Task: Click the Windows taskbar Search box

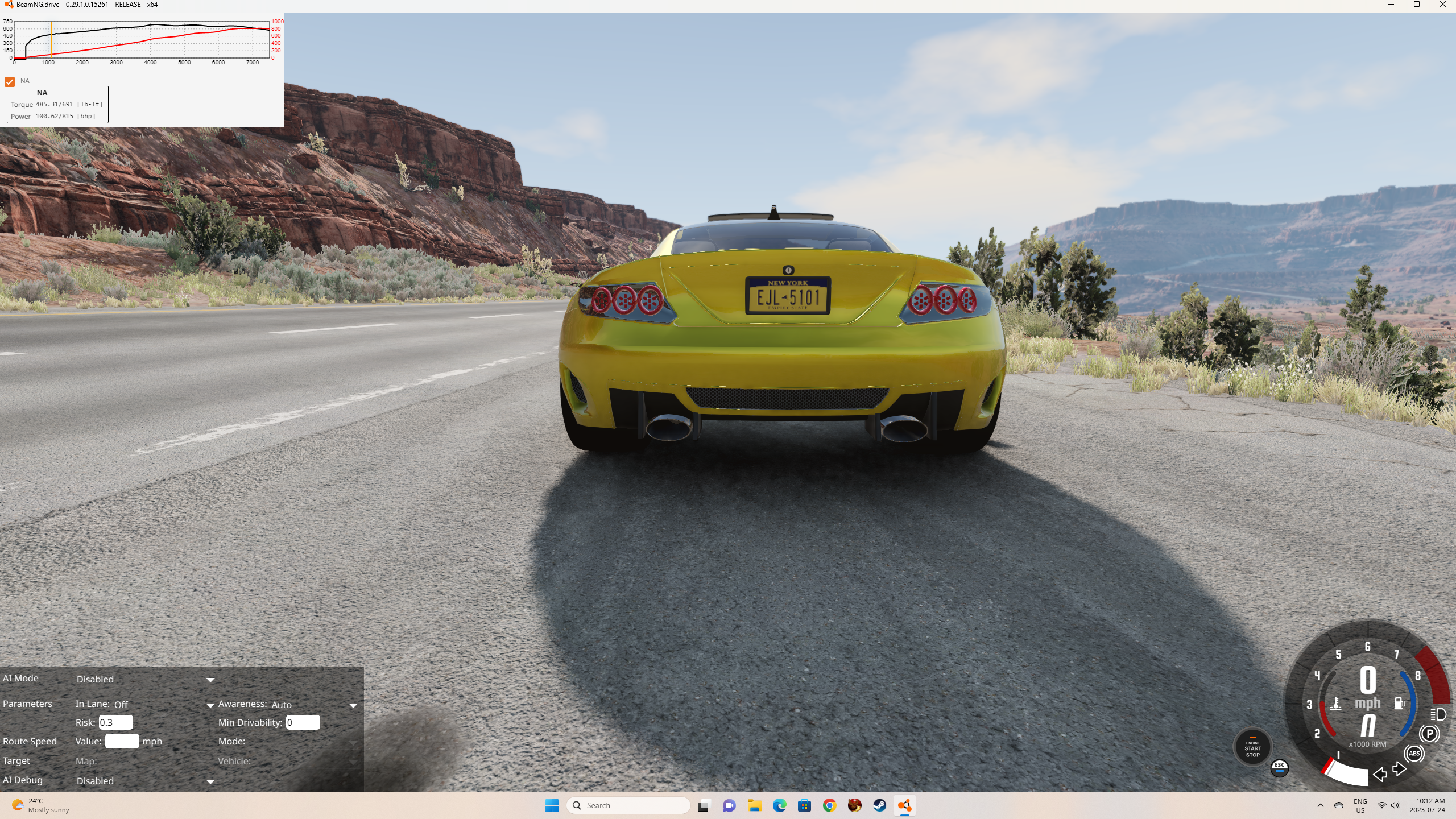Action: 628,805
